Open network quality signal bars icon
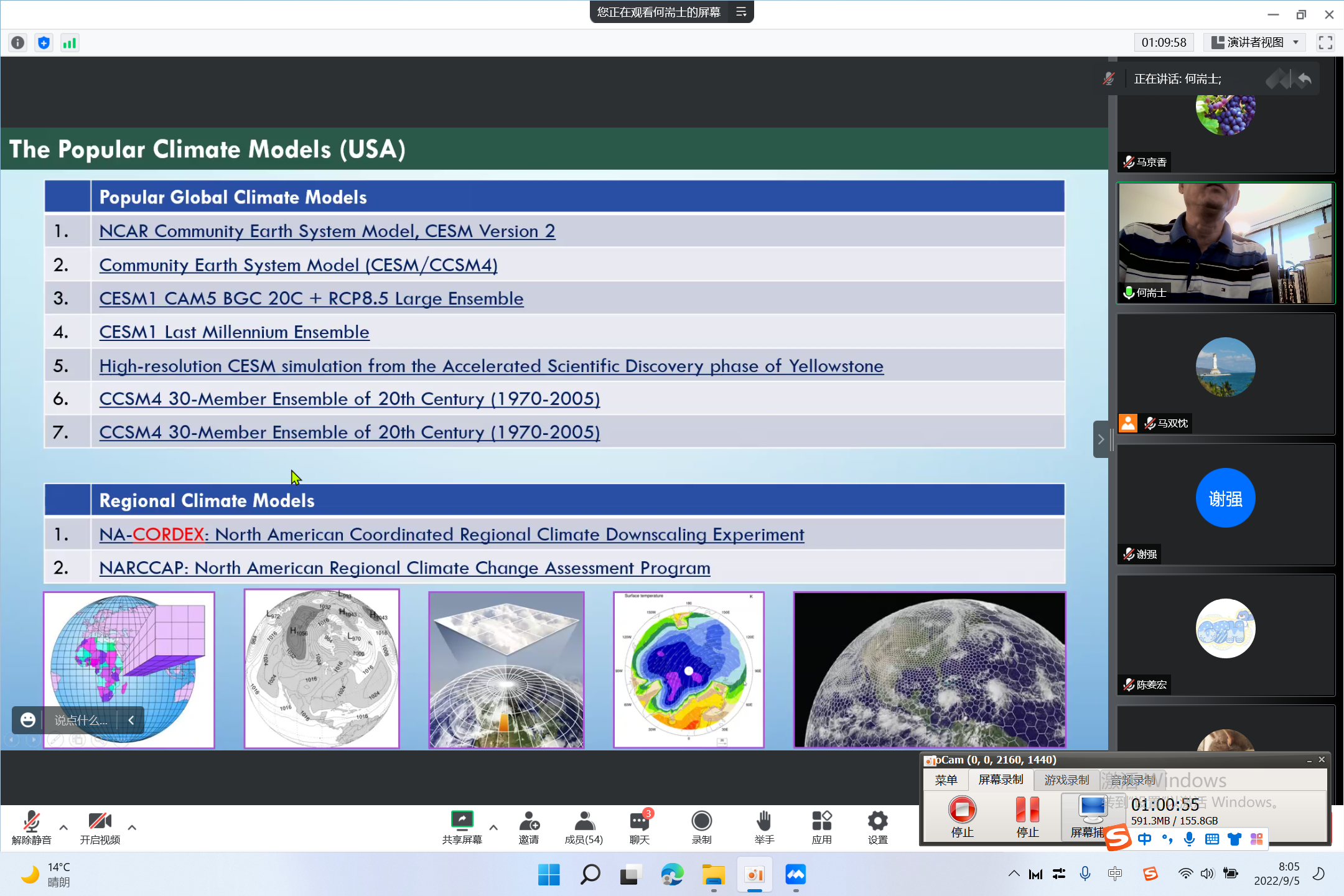 70,43
